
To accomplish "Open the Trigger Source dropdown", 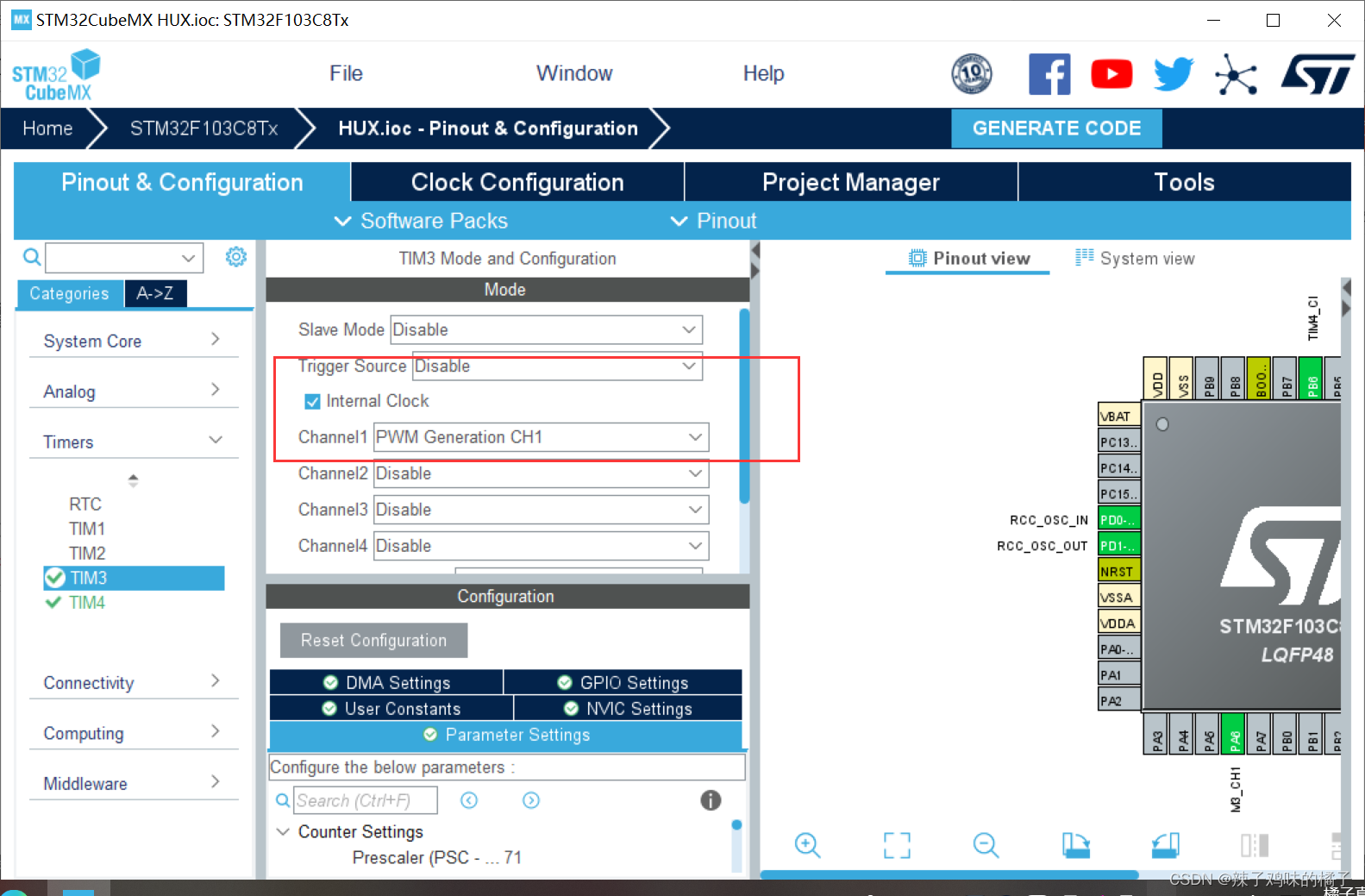I will [558, 366].
